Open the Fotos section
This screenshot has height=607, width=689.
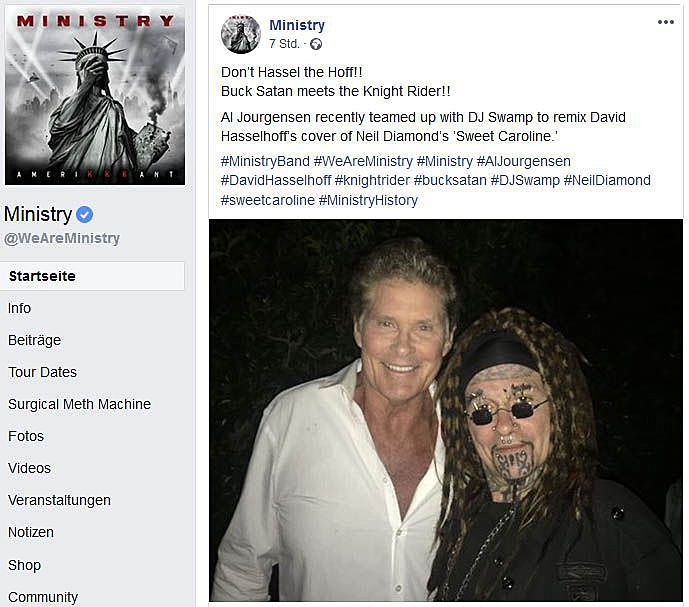click(26, 436)
